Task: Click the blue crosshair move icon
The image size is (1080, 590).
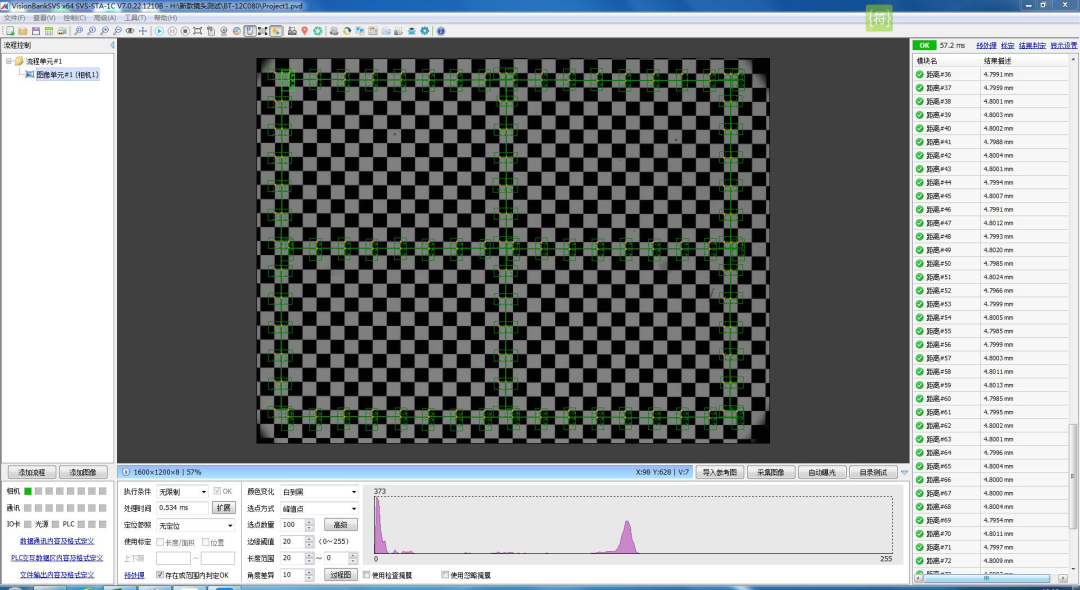Action: click(143, 31)
